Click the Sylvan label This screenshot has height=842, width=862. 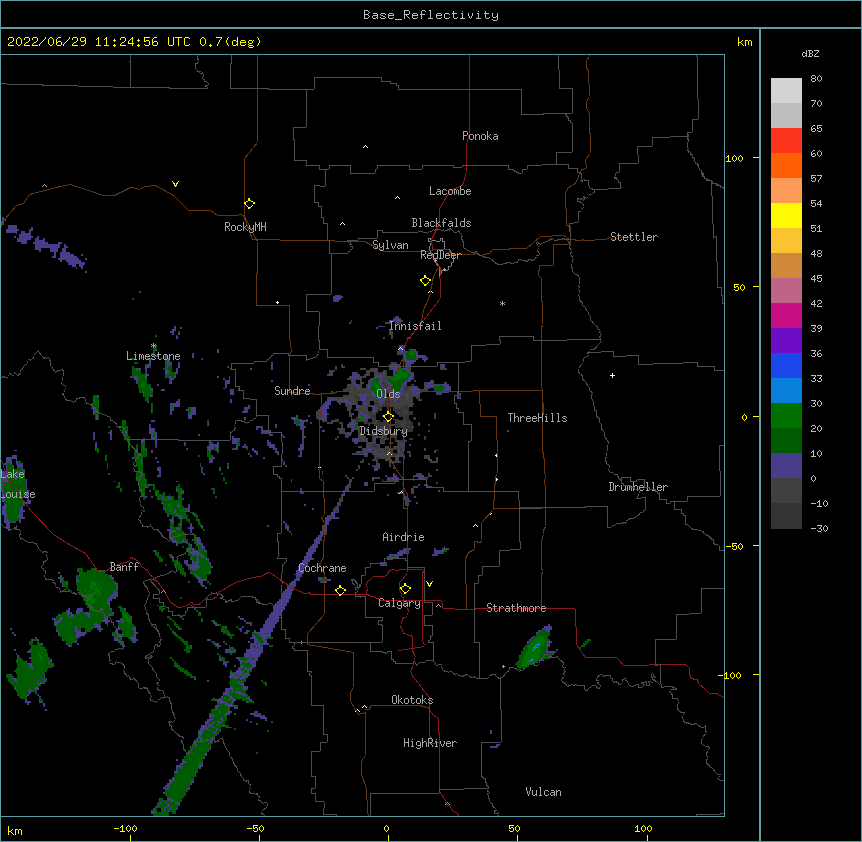[x=390, y=245]
